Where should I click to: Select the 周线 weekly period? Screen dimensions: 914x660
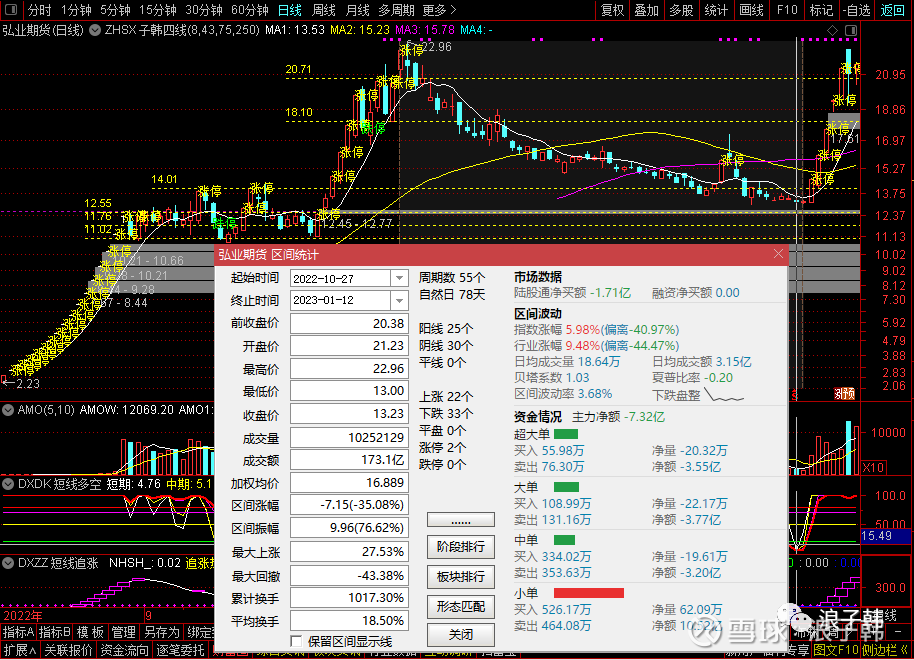pos(324,10)
